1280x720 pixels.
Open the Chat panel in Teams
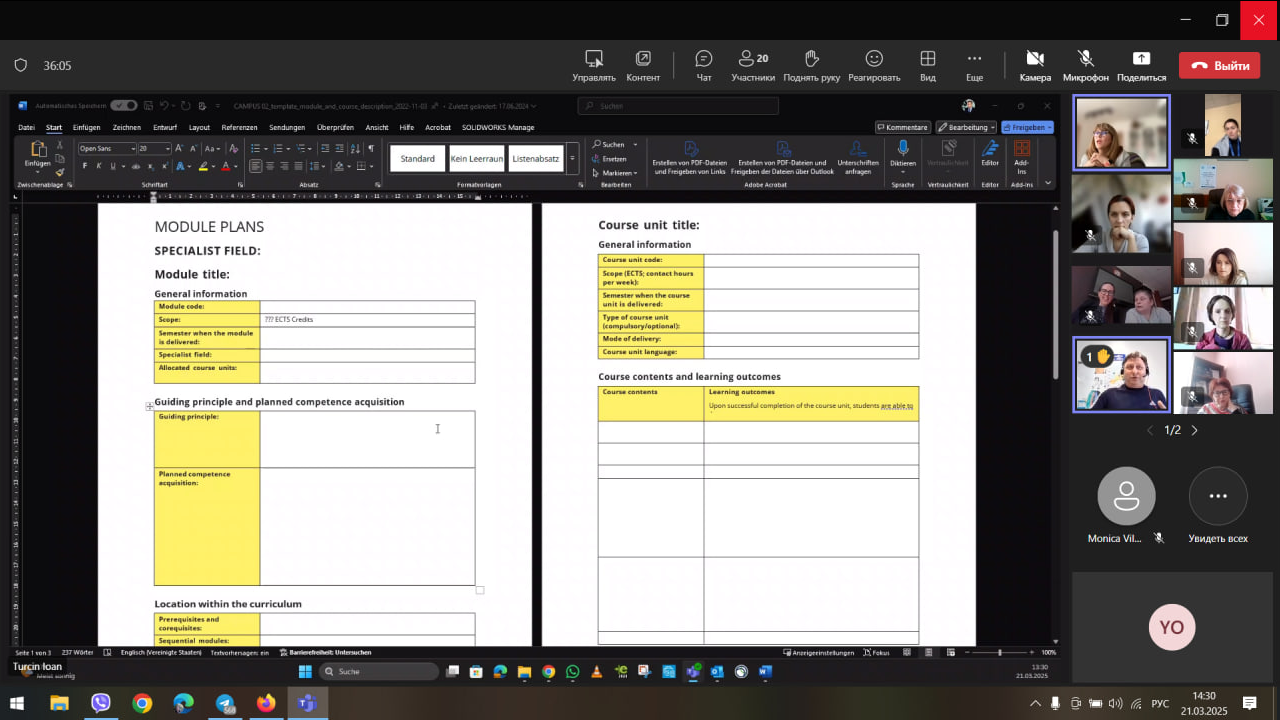[x=703, y=65]
